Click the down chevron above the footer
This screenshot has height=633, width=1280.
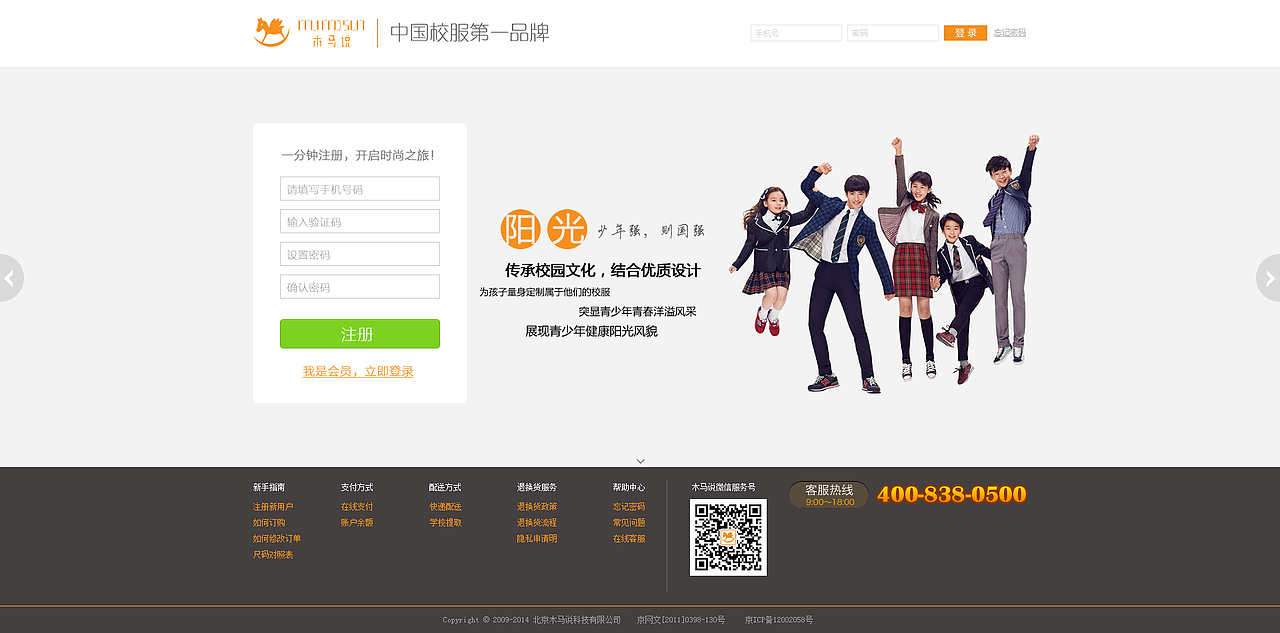[x=640, y=461]
